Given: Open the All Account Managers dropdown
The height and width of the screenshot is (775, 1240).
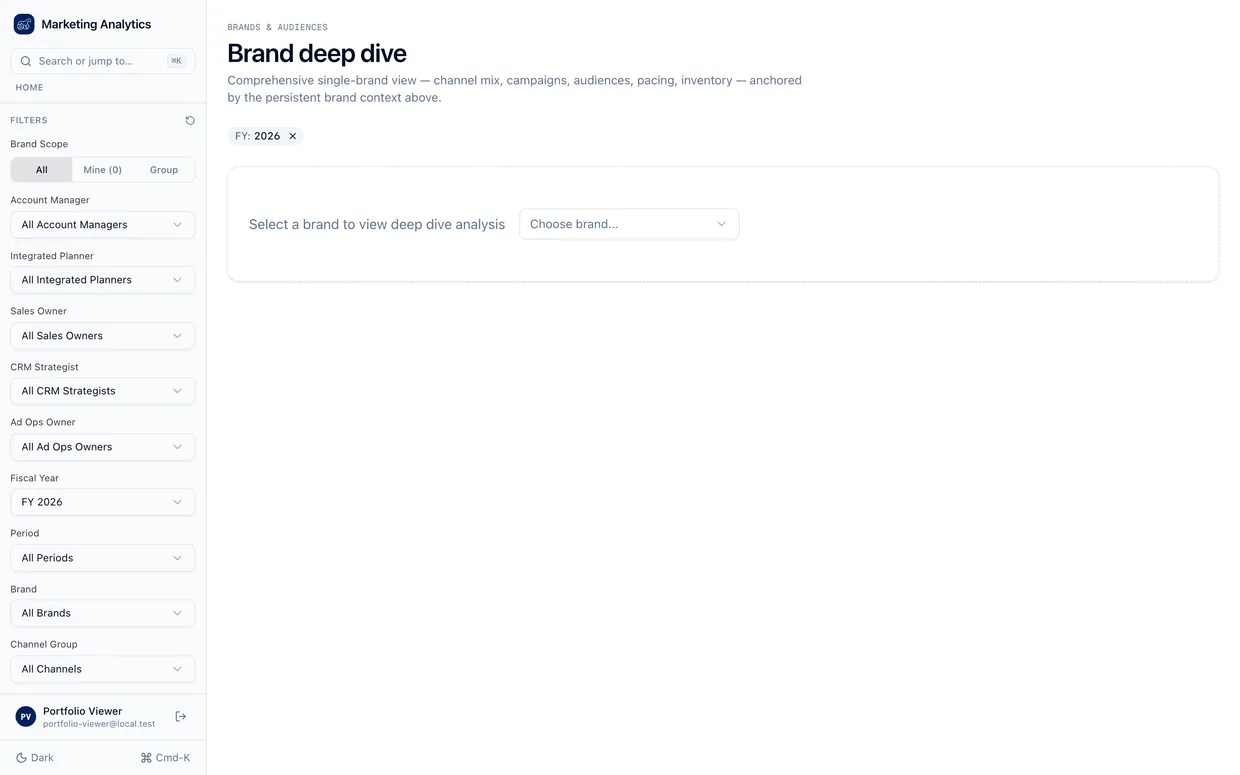Looking at the screenshot, I should click(x=103, y=225).
